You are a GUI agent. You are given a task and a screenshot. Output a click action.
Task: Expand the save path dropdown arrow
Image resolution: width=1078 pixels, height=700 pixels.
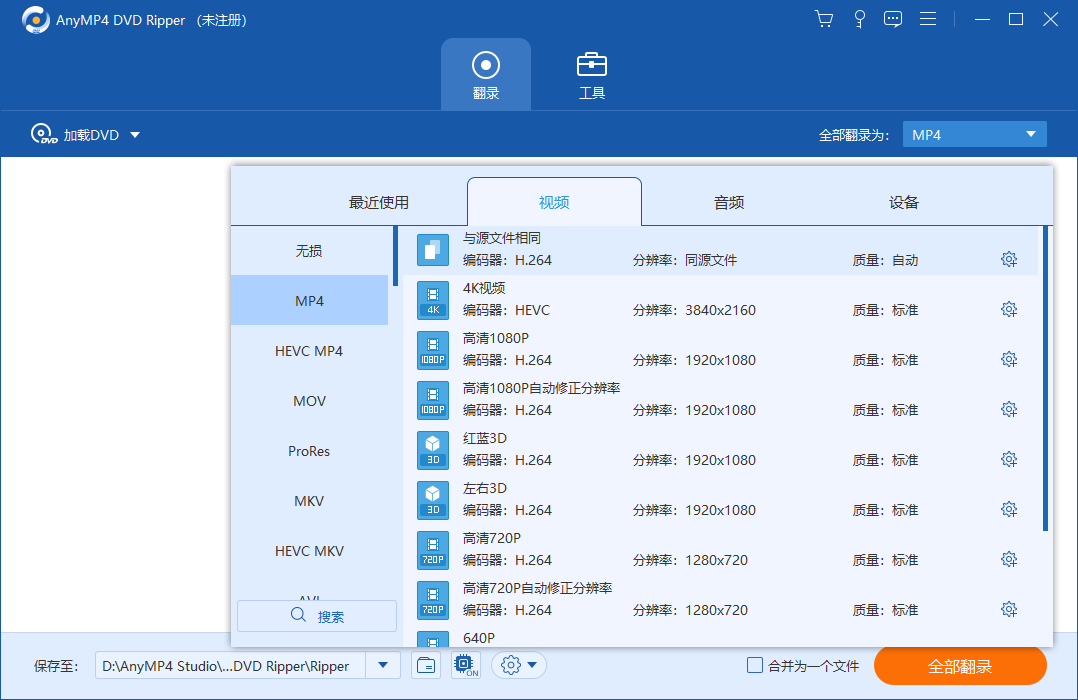(383, 666)
